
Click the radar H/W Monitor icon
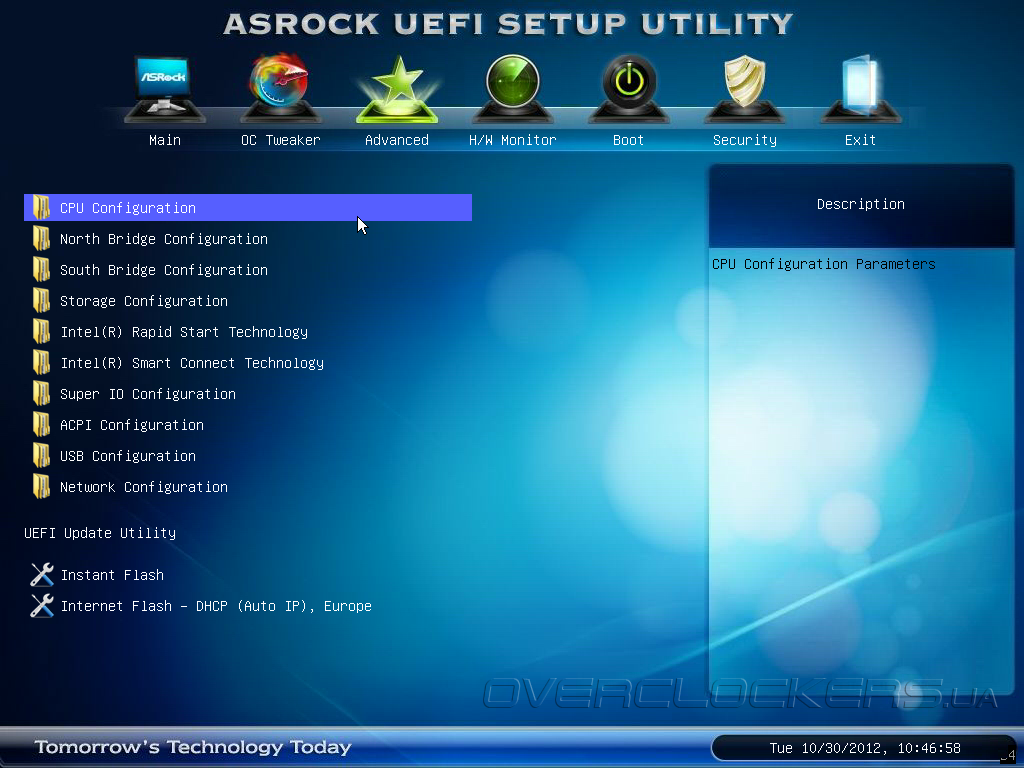tap(513, 88)
